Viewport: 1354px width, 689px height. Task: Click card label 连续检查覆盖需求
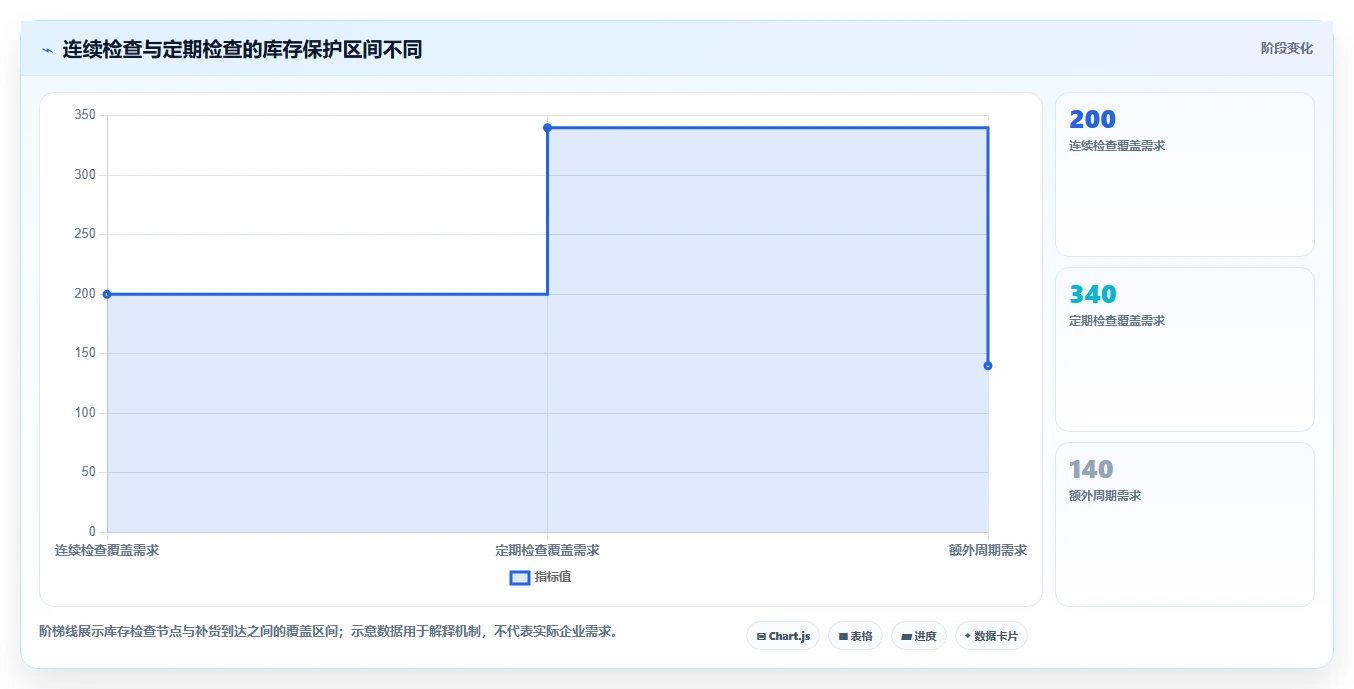pyautogui.click(x=1117, y=146)
